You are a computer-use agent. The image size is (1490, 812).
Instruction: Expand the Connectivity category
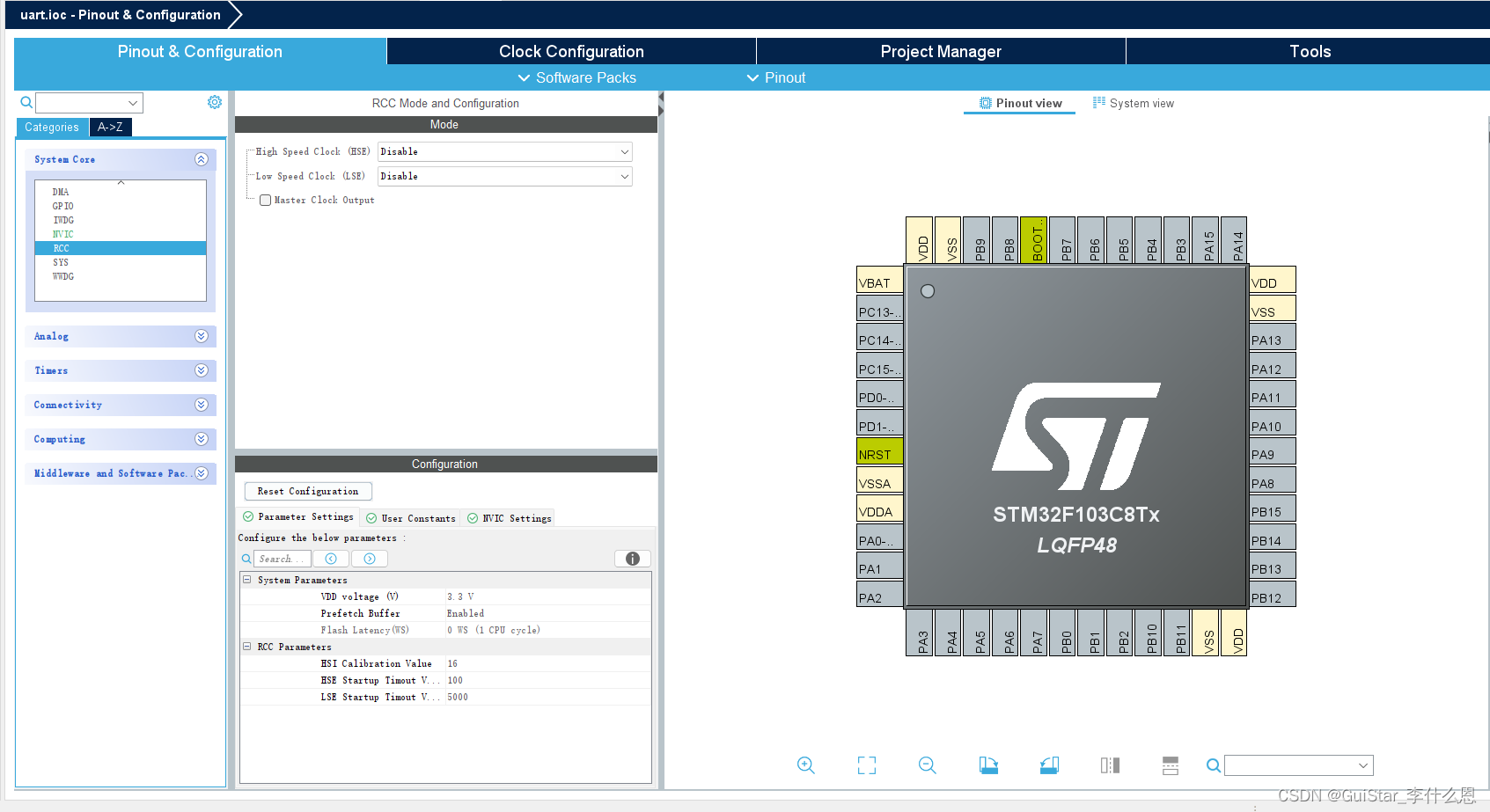pyautogui.click(x=201, y=405)
